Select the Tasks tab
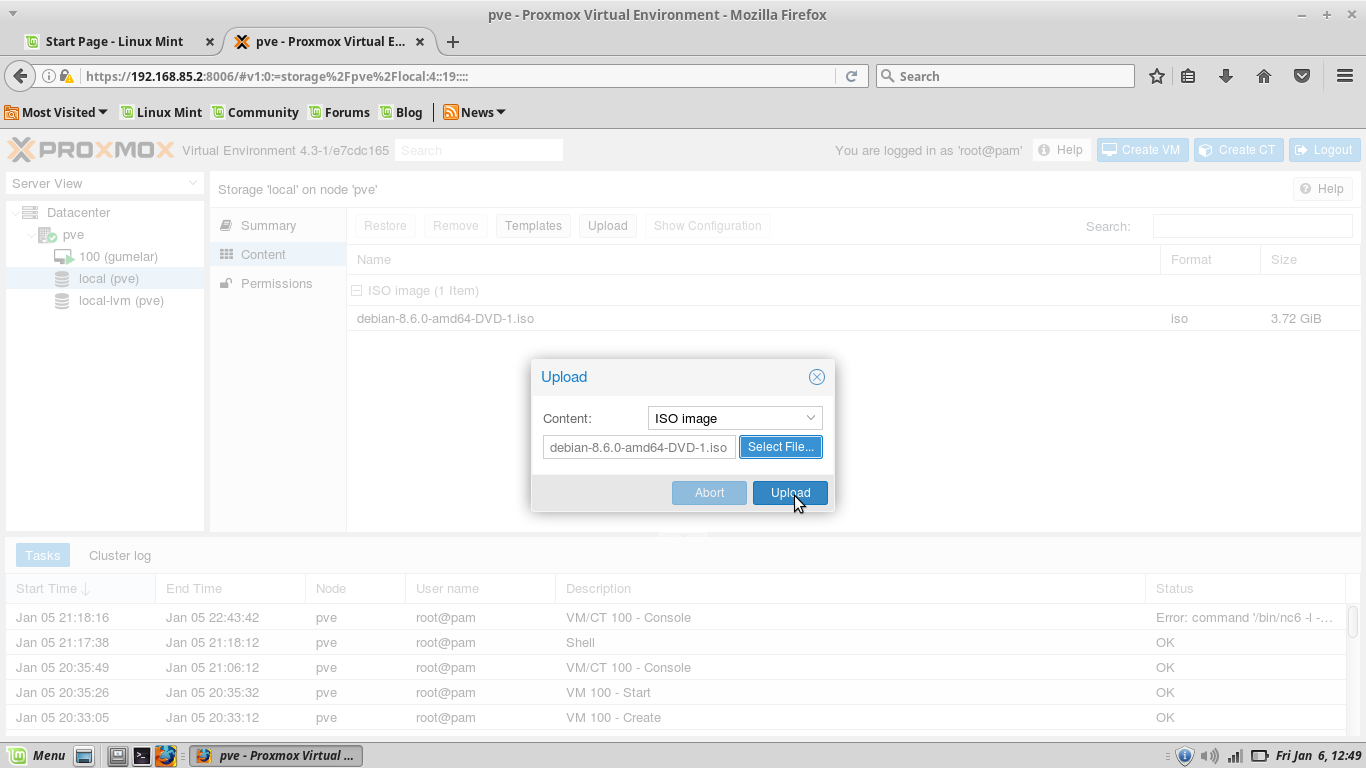Image resolution: width=1366 pixels, height=768 pixels. tap(43, 556)
